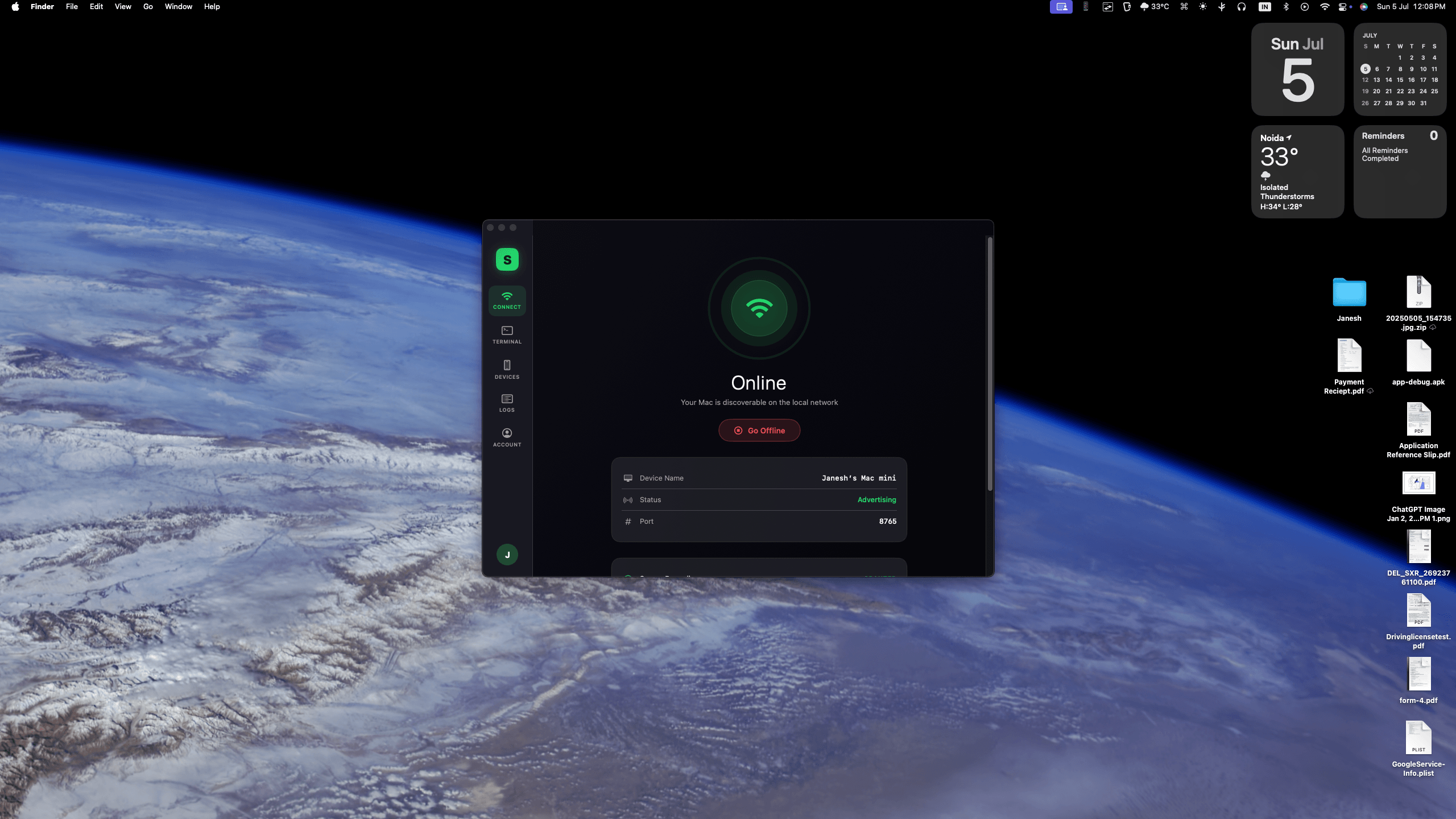Select the "Janesh's Mac mini" device name value
Image resolution: width=1456 pixels, height=819 pixels.
point(859,478)
